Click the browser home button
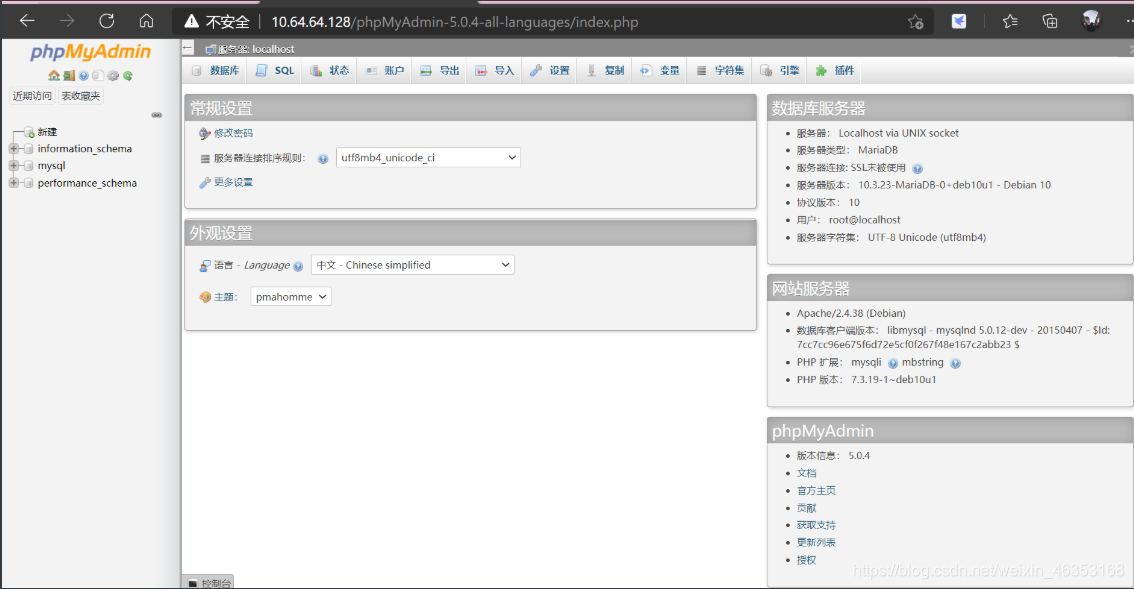The image size is (1134, 589). point(146,21)
